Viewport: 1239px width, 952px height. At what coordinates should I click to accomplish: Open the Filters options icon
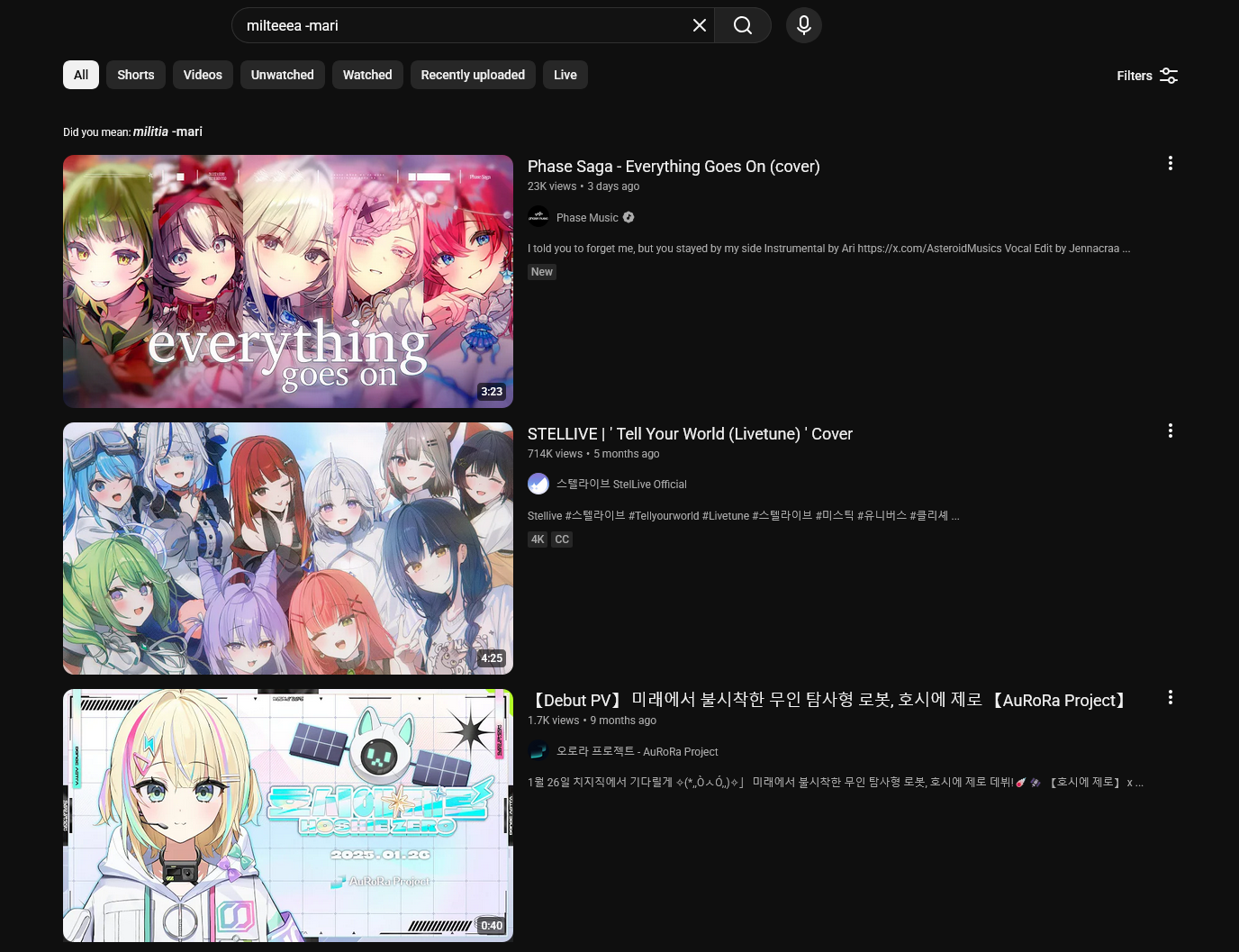1169,76
